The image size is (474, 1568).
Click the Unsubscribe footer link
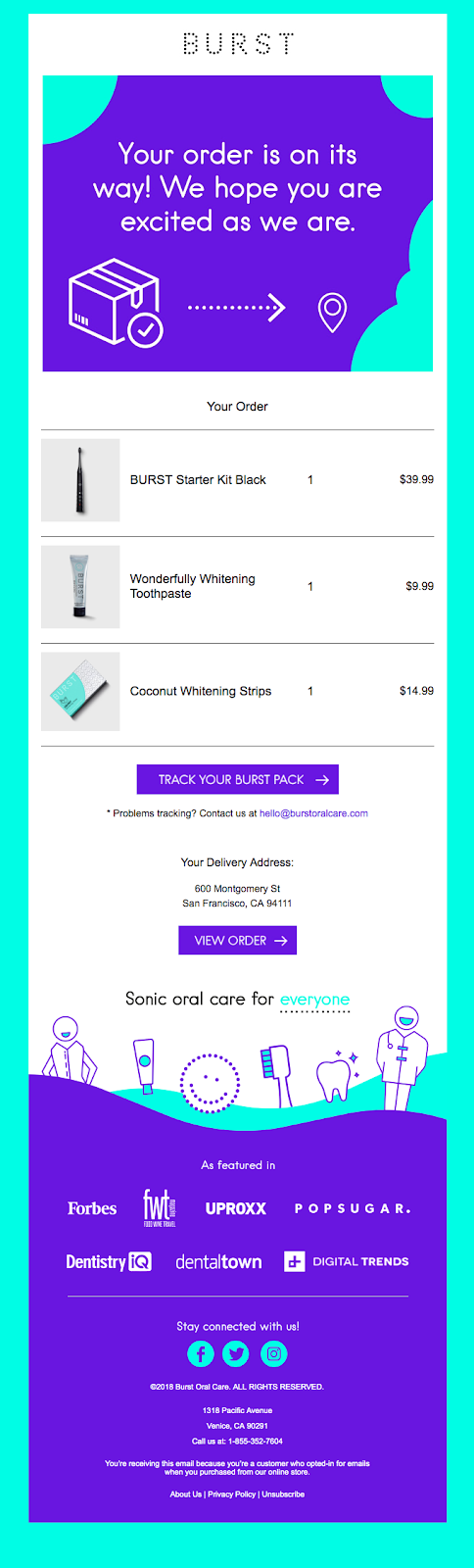coord(283,1494)
